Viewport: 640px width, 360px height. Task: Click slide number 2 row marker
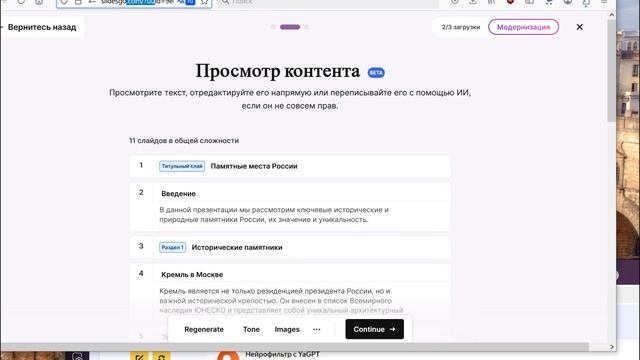[x=141, y=192]
